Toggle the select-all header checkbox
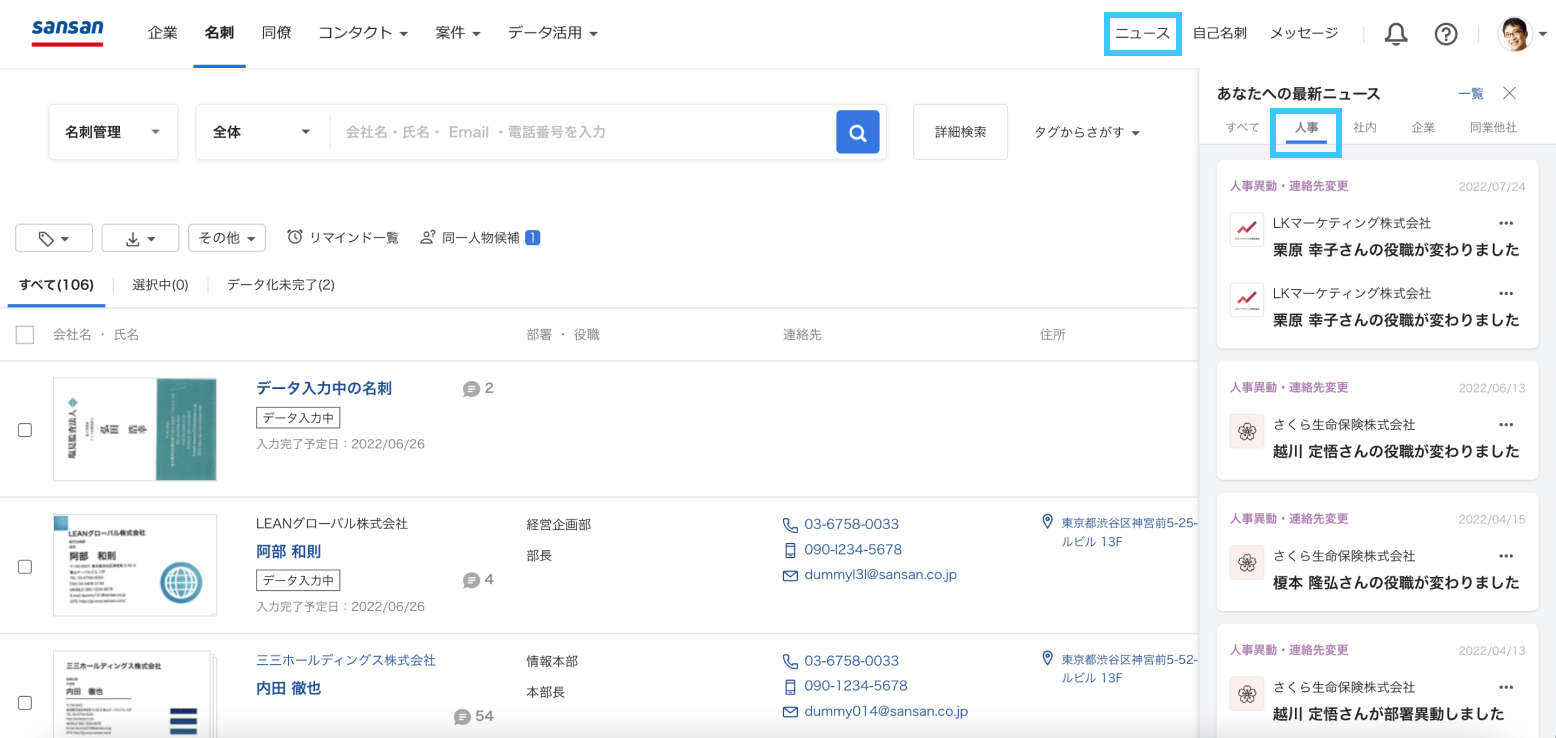Viewport: 1556px width, 738px height. click(25, 335)
